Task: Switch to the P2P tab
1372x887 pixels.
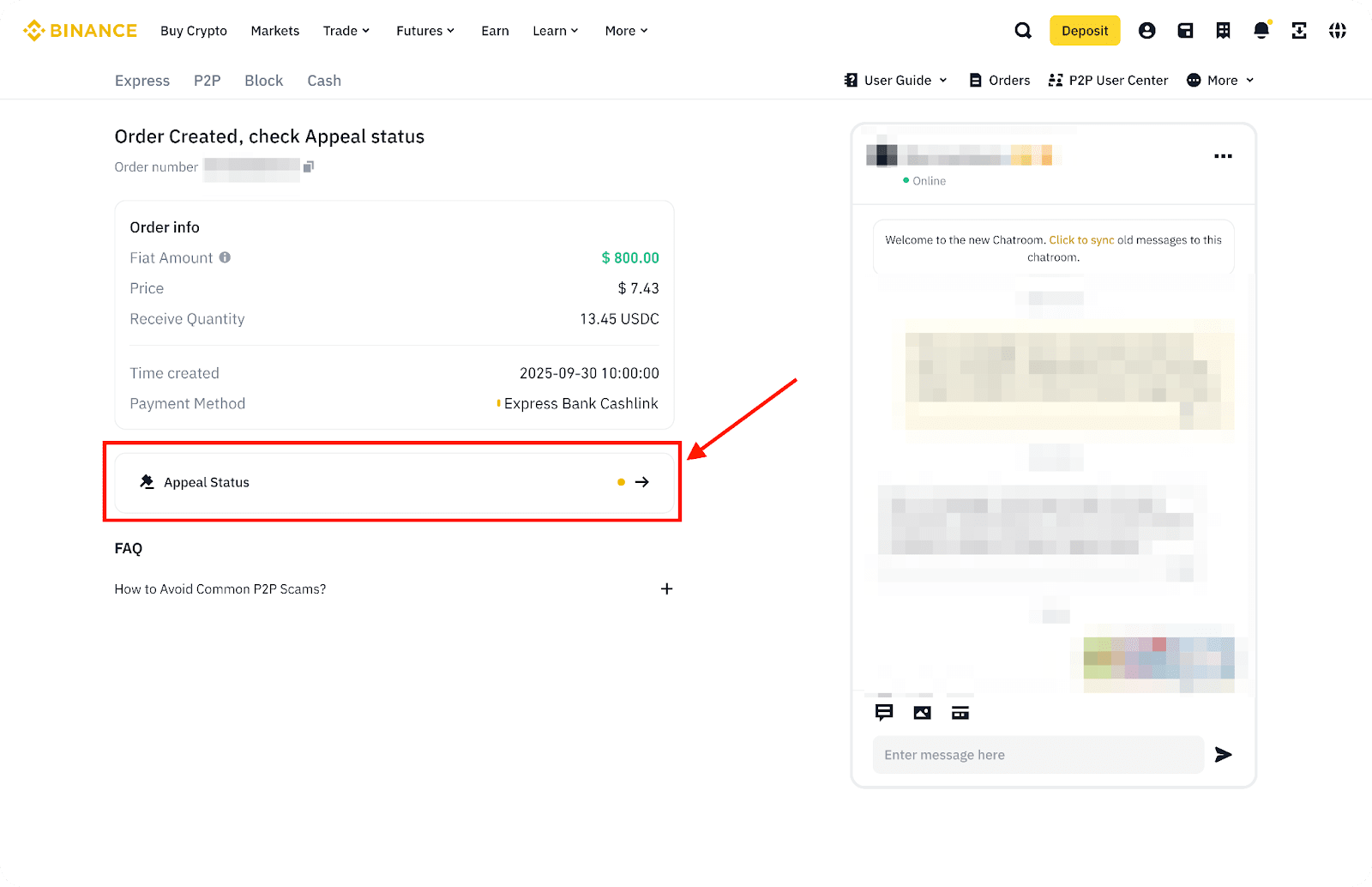Action: 208,81
